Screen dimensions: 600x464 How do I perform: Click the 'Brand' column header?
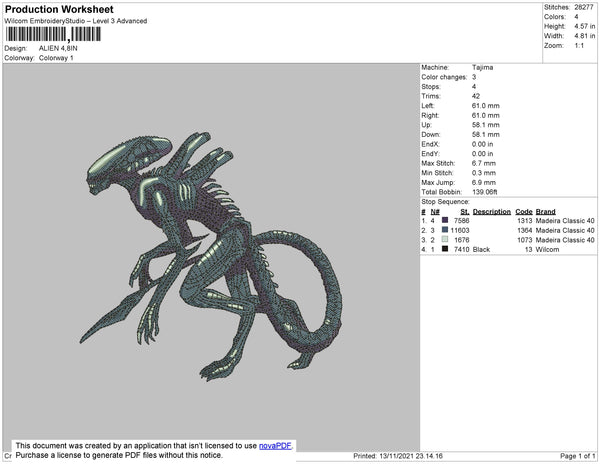point(545,212)
